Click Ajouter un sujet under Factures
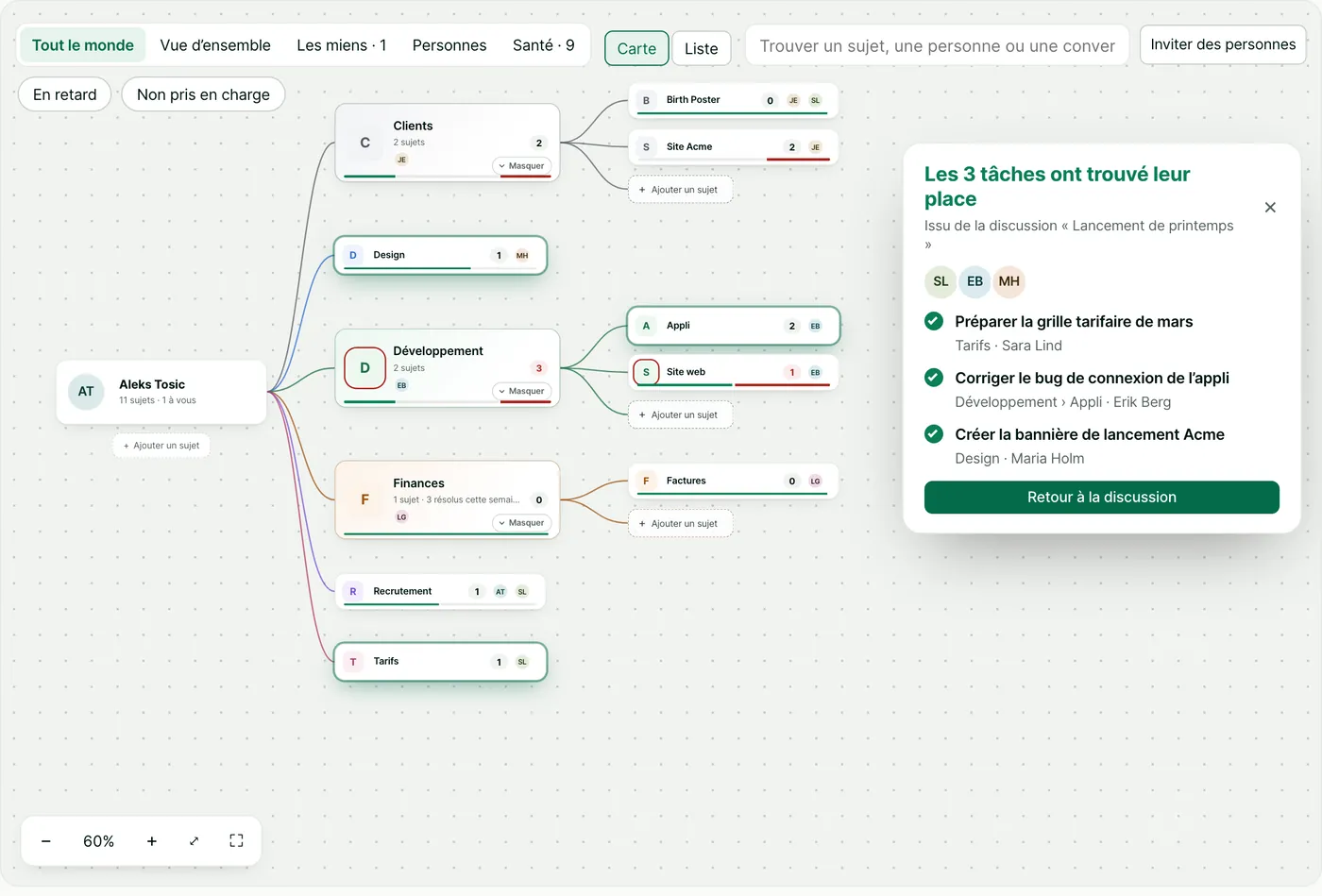Viewport: 1322px width, 896px height. (680, 524)
